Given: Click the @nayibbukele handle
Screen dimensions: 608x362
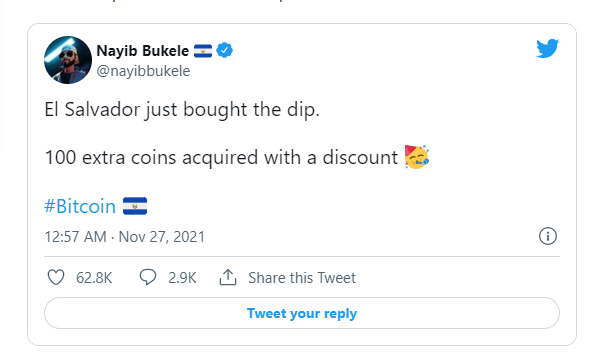Looking at the screenshot, I should (143, 71).
